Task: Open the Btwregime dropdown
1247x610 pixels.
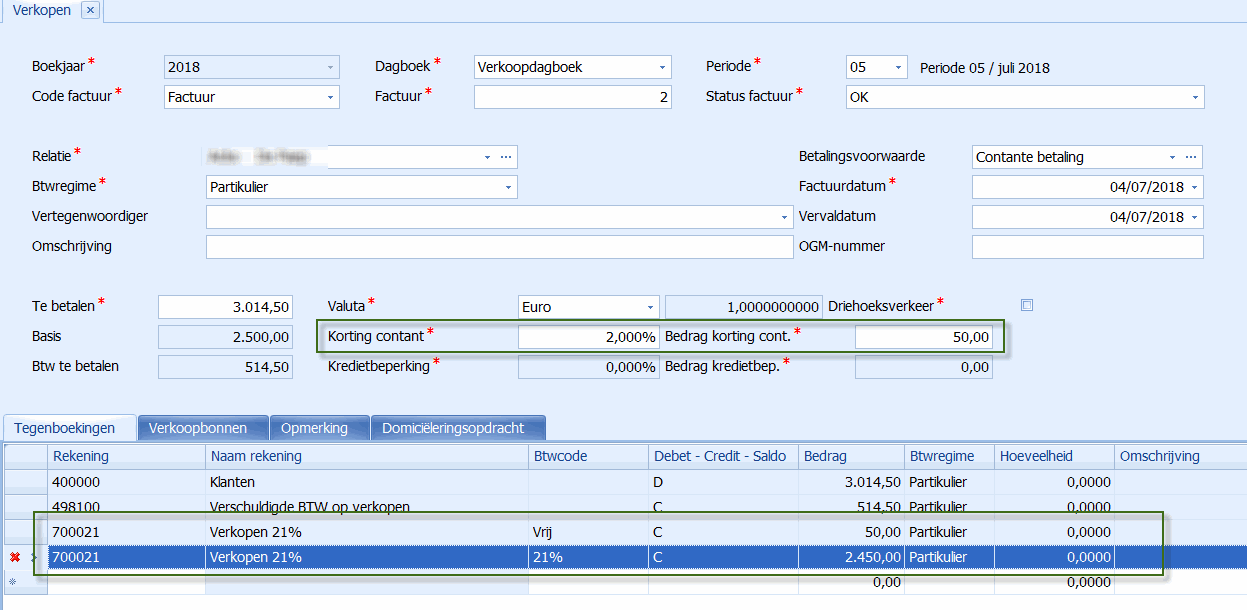Action: pyautogui.click(x=508, y=187)
